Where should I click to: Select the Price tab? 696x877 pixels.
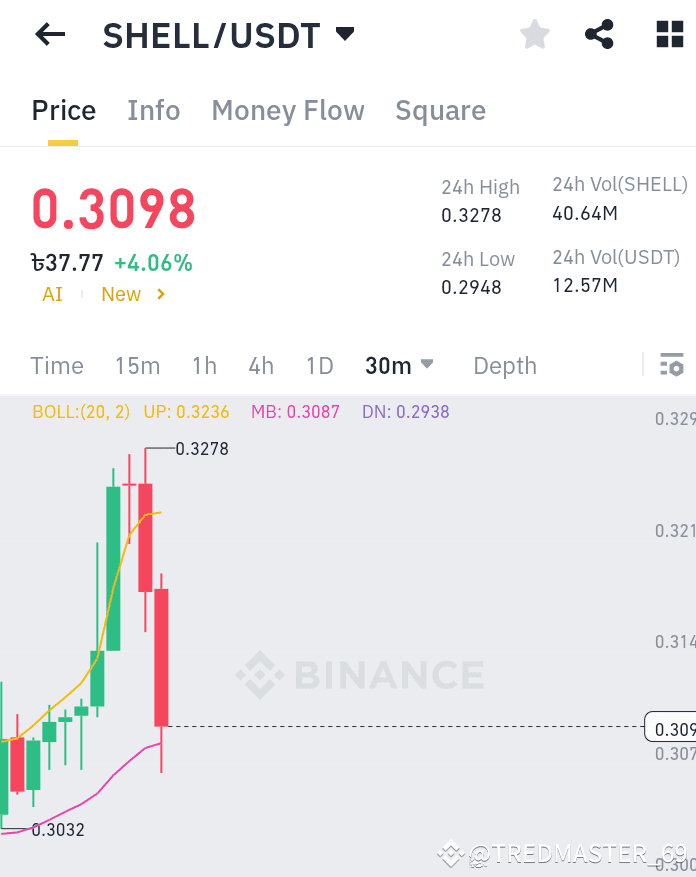pos(63,110)
